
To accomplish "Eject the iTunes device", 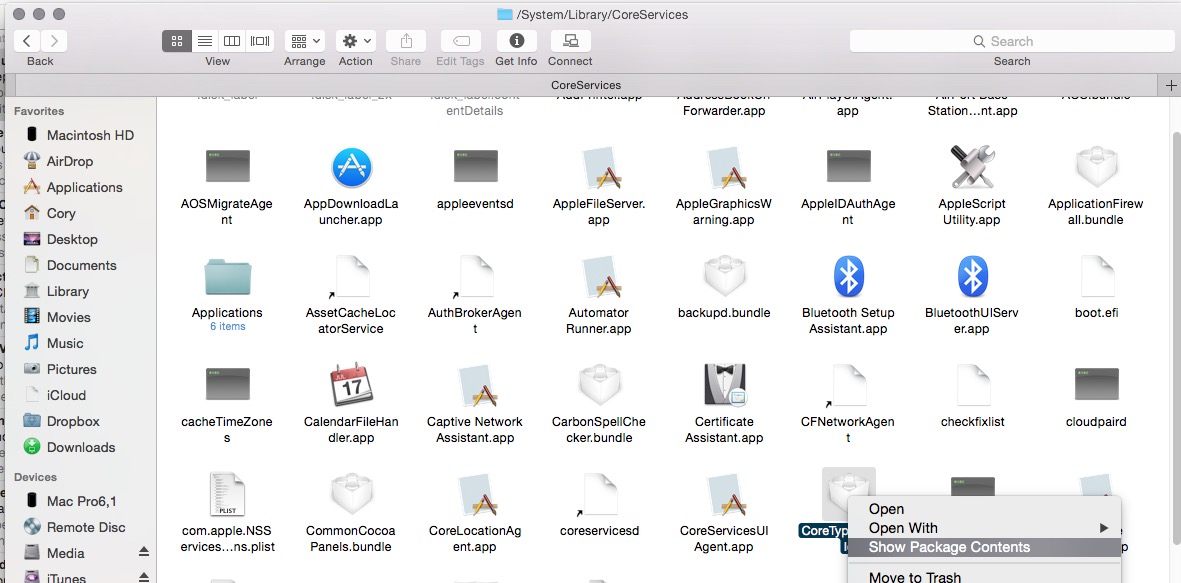I will click(144, 578).
